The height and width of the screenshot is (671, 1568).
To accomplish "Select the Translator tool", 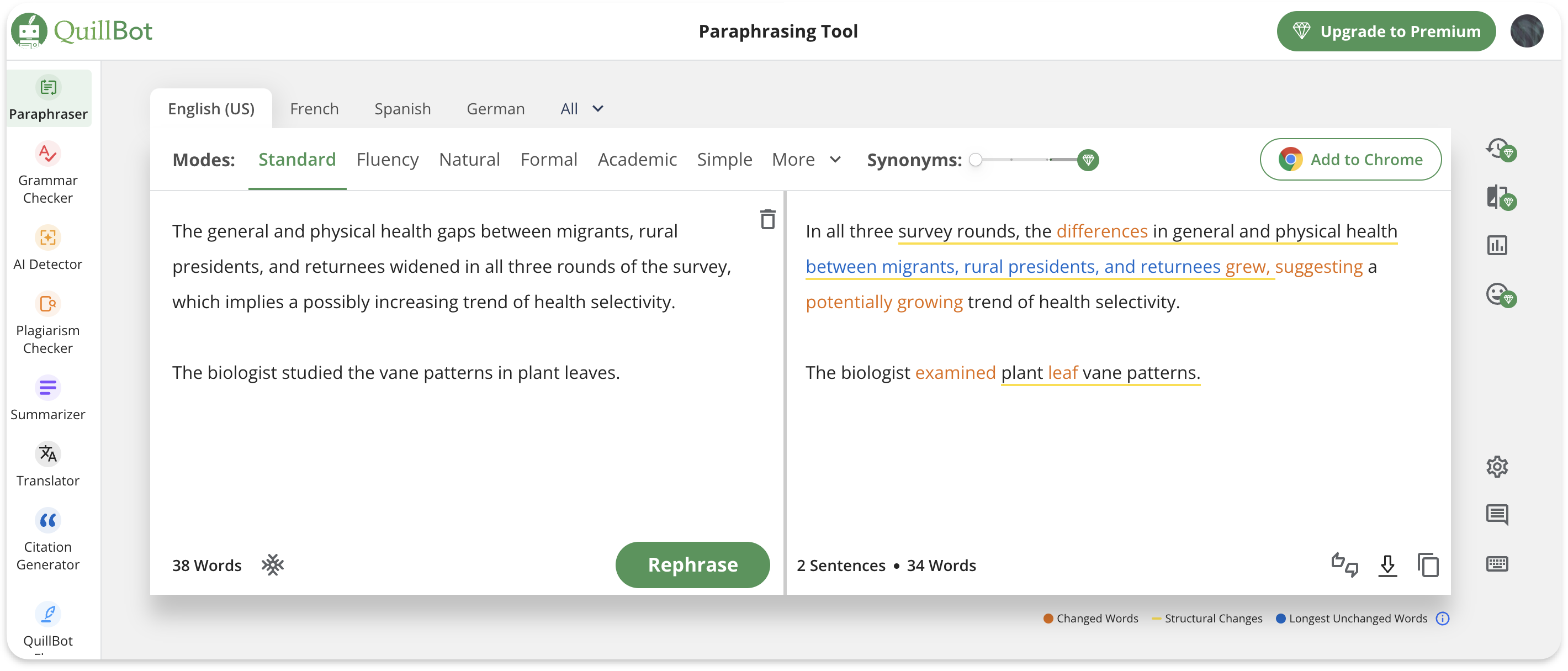I will click(48, 462).
